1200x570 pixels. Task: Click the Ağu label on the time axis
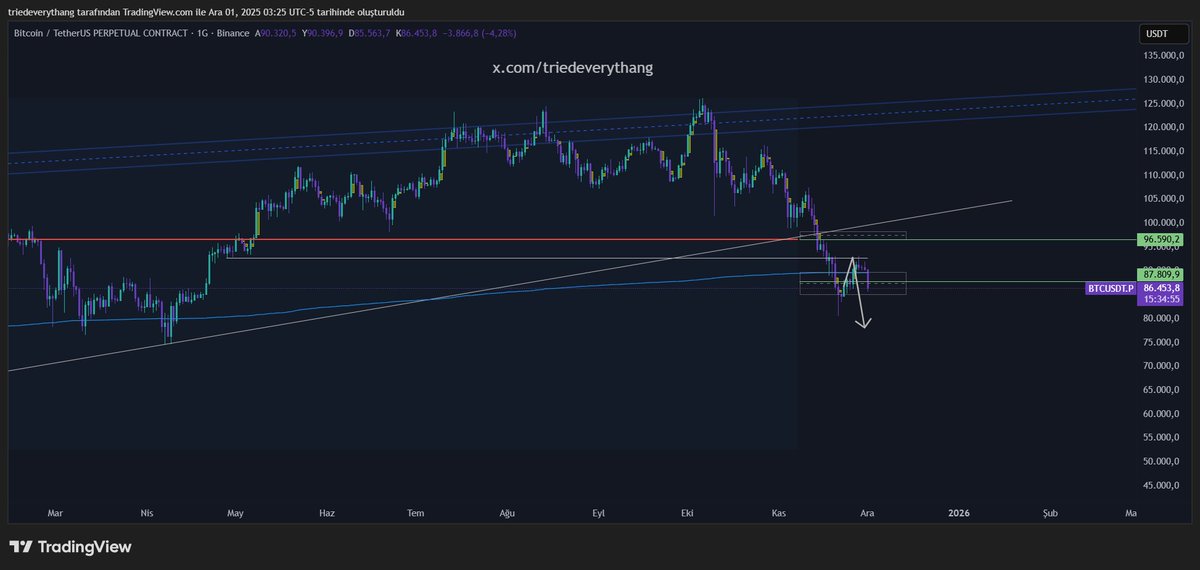(x=507, y=513)
